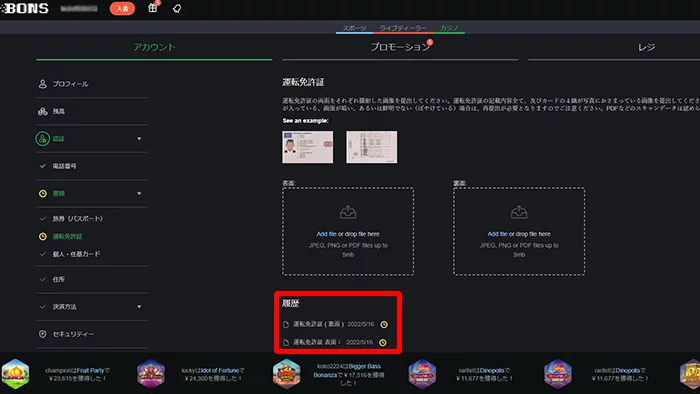
Task: Open Bigger Bass Bonanza game icon
Action: coord(286,374)
